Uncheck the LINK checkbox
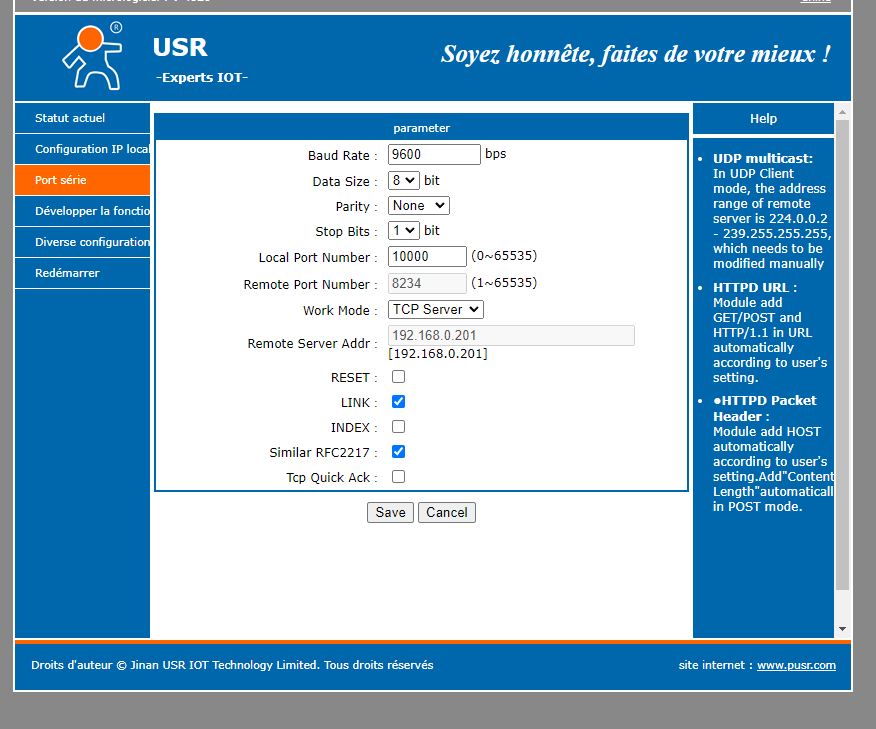Screen dimensions: 876x729 click(398, 402)
